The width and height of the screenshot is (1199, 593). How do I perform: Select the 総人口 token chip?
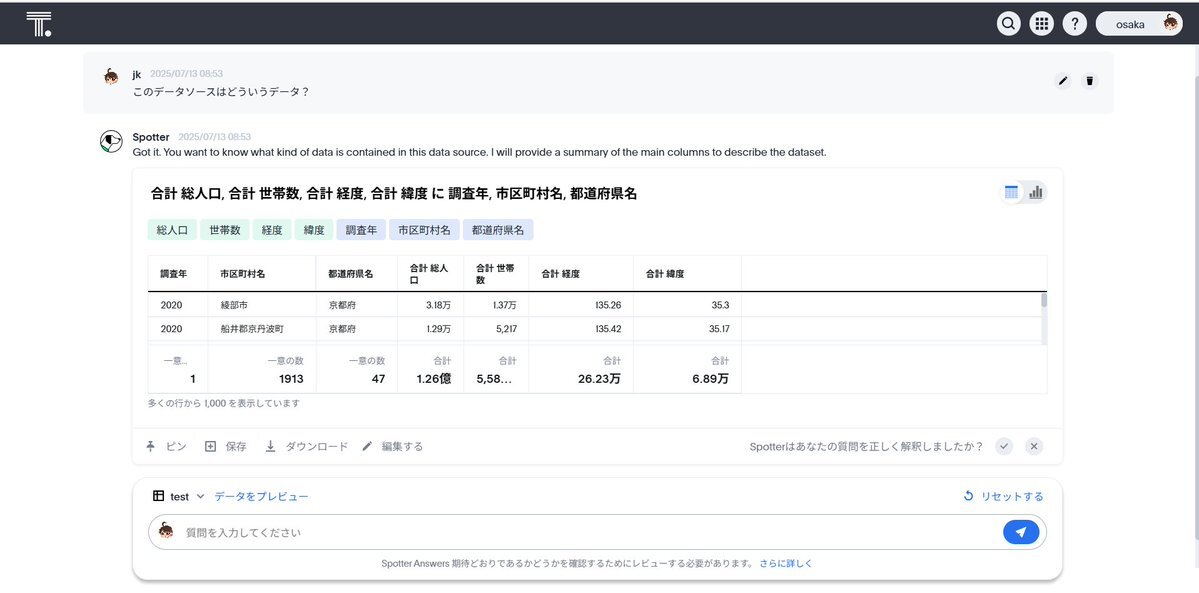tap(172, 230)
